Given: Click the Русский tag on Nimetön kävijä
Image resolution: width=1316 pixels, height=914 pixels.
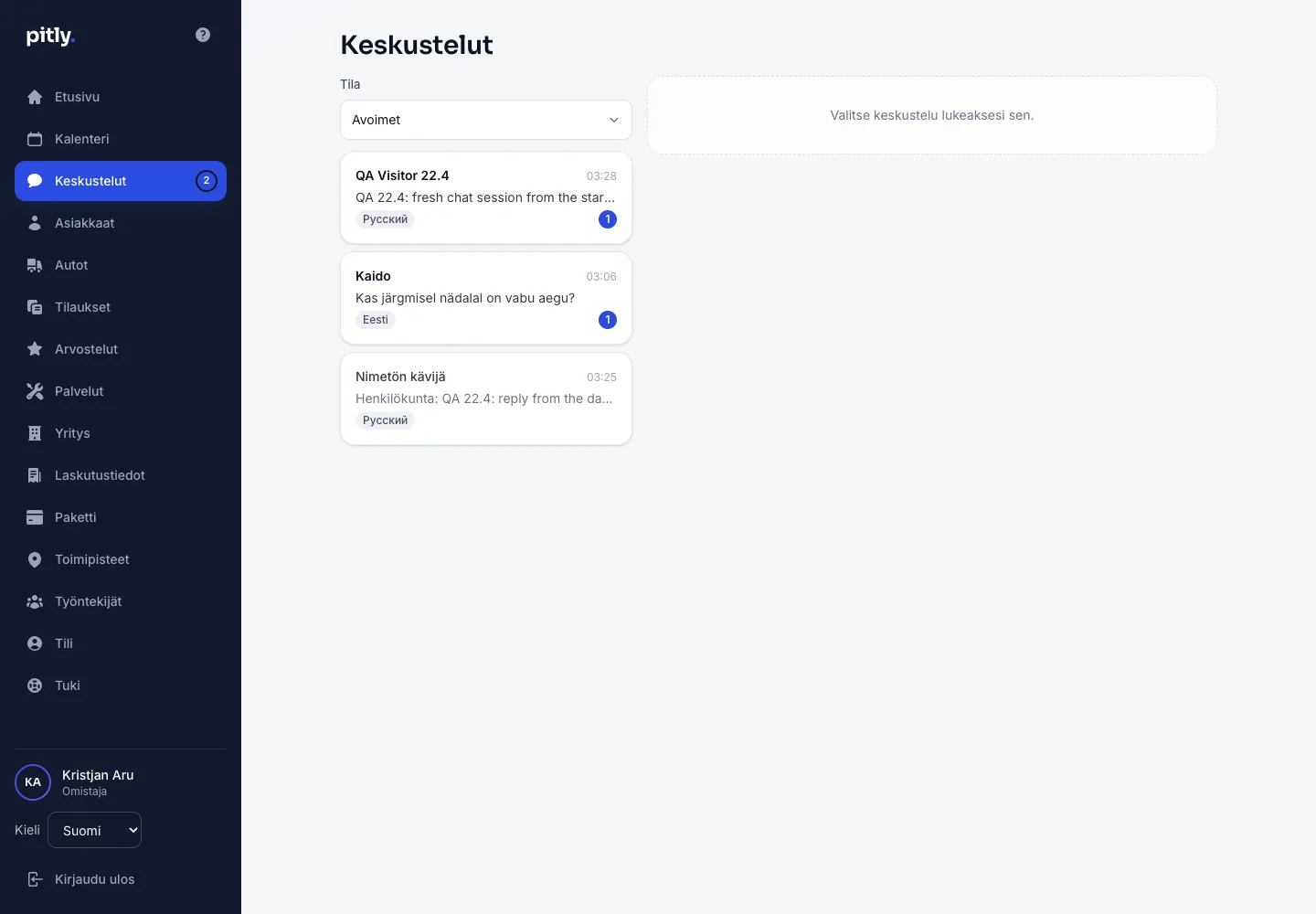Looking at the screenshot, I should click(385, 420).
